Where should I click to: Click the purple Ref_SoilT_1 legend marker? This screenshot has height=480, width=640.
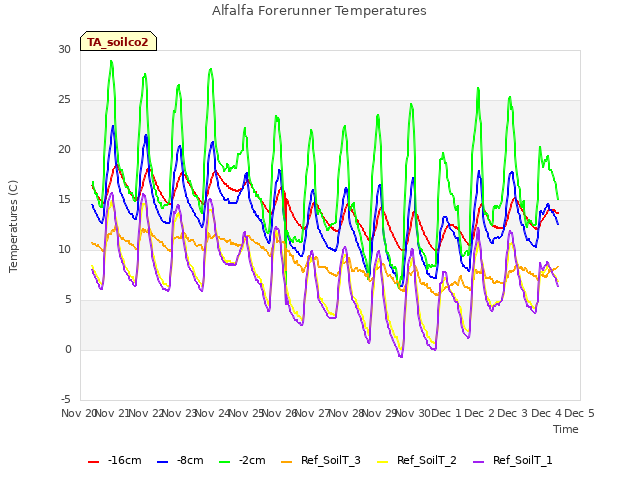tap(478, 462)
